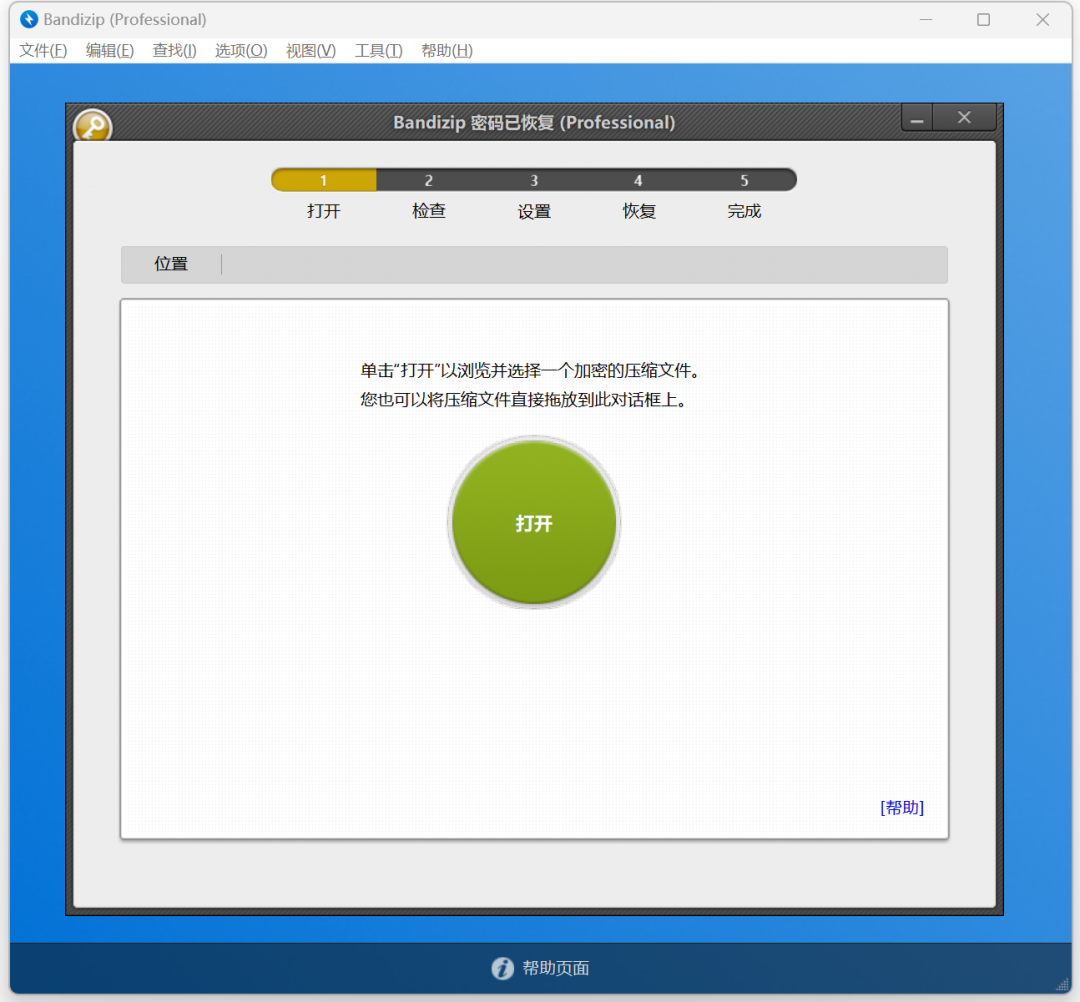Screen dimensions: 1080x1002
Task: Open the 视图(V) menu
Action: (311, 51)
